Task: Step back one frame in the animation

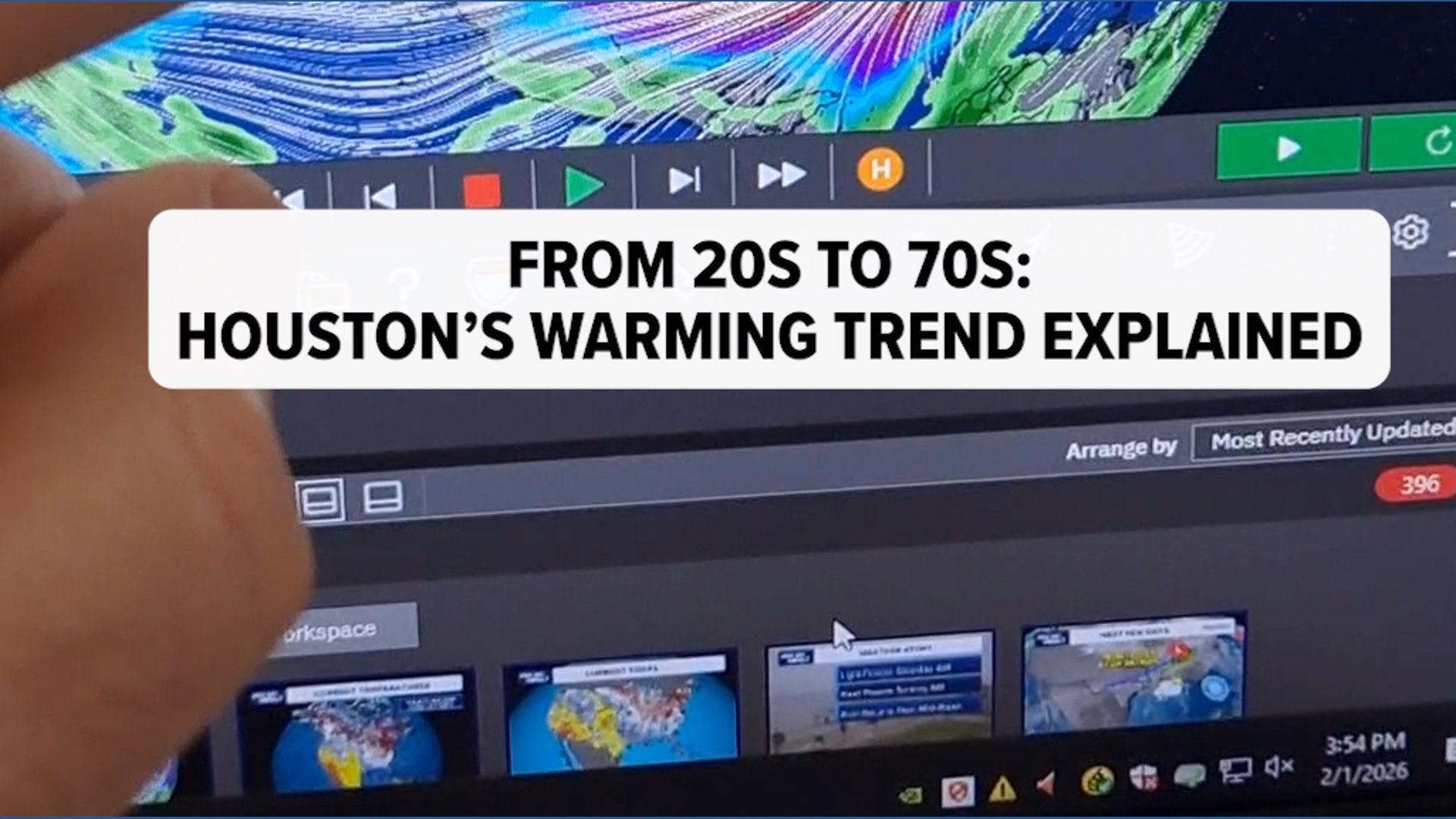Action: coord(380,197)
